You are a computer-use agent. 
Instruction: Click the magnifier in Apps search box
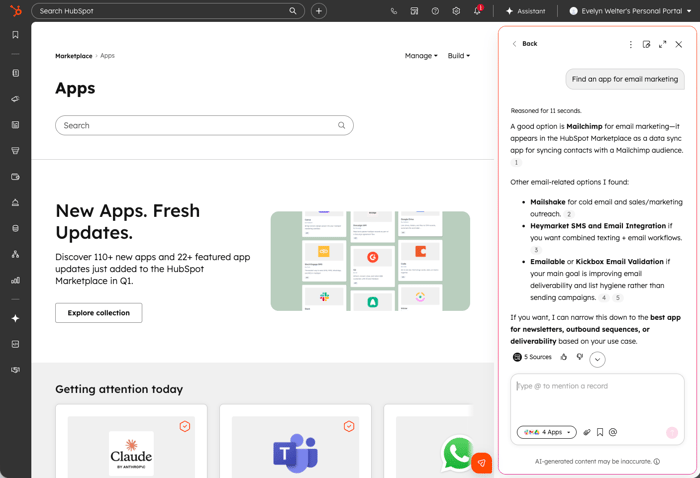[342, 125]
